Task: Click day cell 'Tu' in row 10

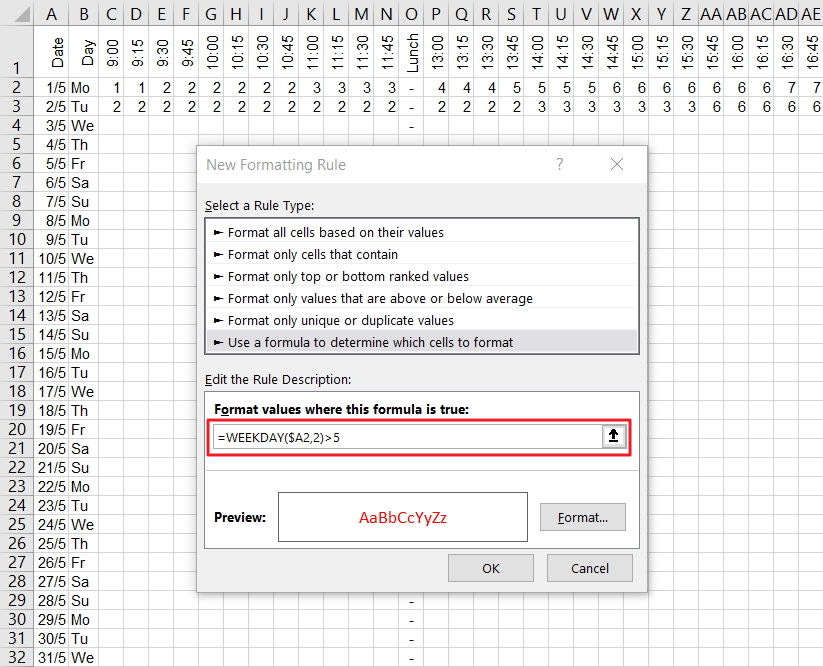Action: [83, 239]
